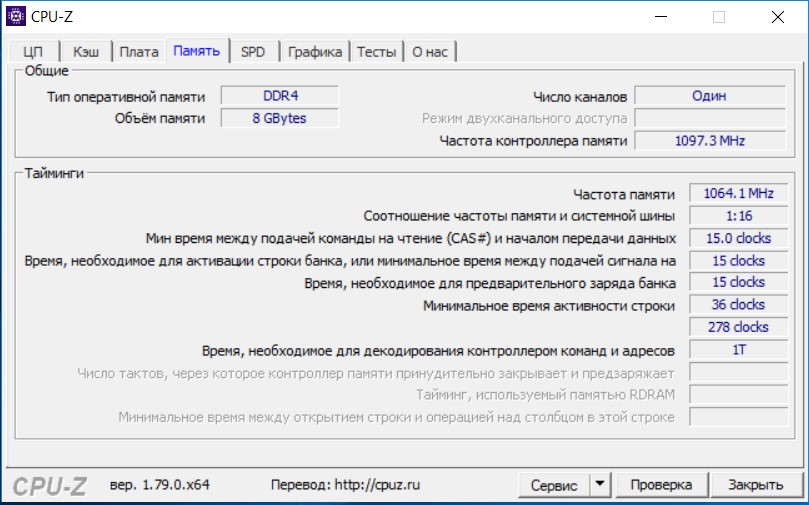Select the 15.0 clocks CAS value
809x505 pixels.
point(739,238)
